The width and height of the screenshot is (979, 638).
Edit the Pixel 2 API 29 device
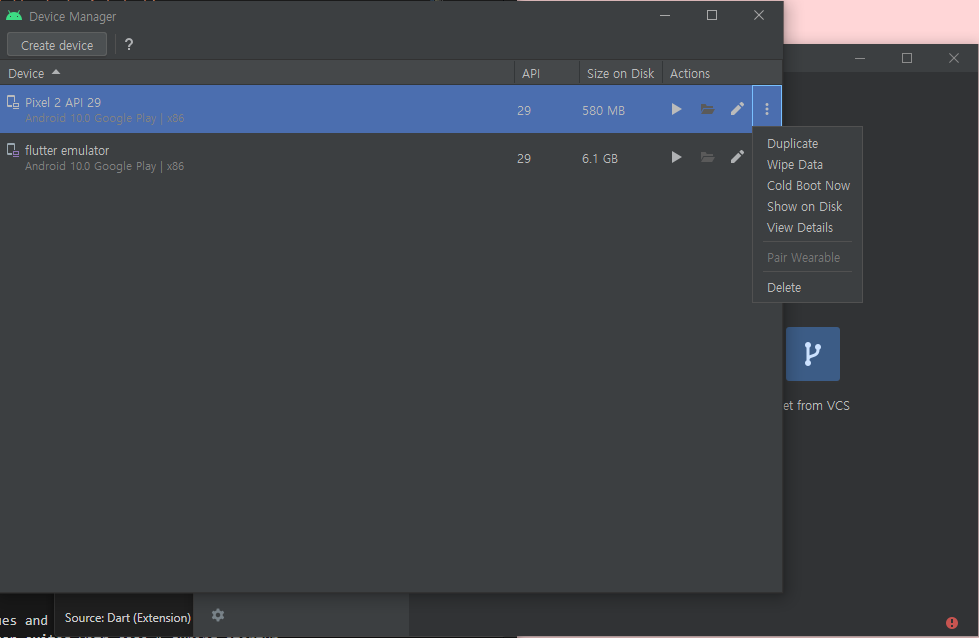tap(737, 109)
